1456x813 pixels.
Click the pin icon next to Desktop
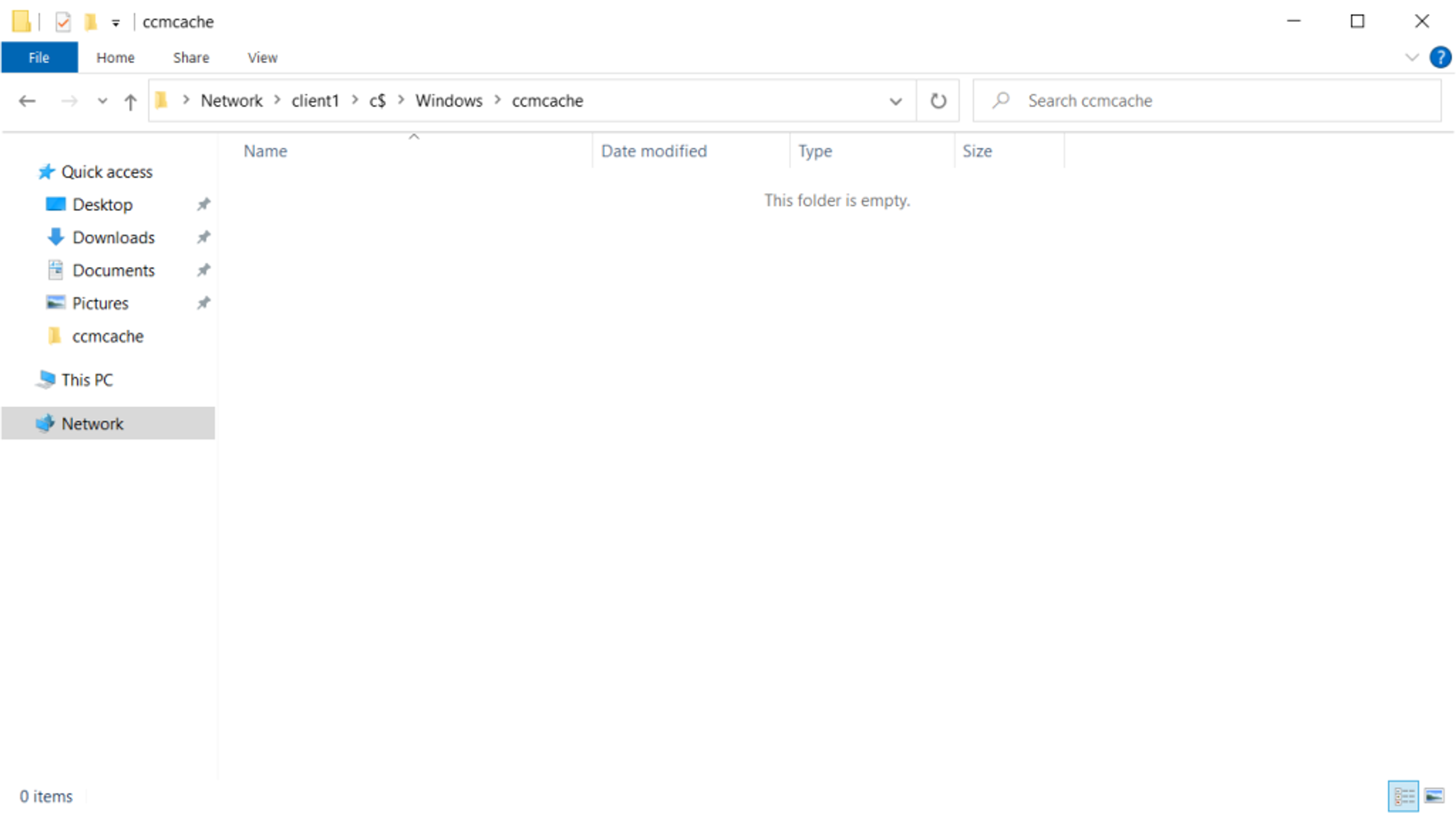point(204,204)
